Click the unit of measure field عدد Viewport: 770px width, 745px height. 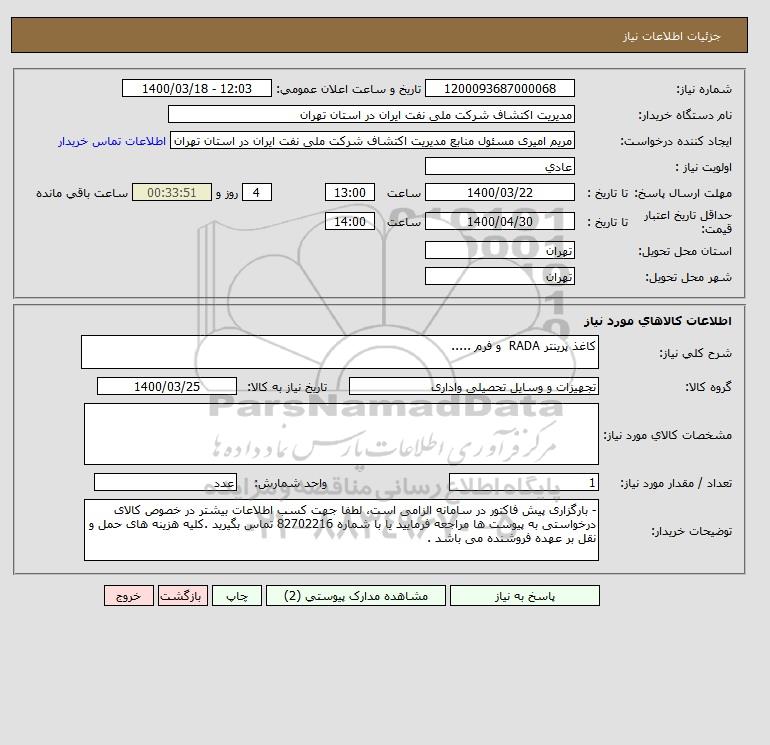165,483
